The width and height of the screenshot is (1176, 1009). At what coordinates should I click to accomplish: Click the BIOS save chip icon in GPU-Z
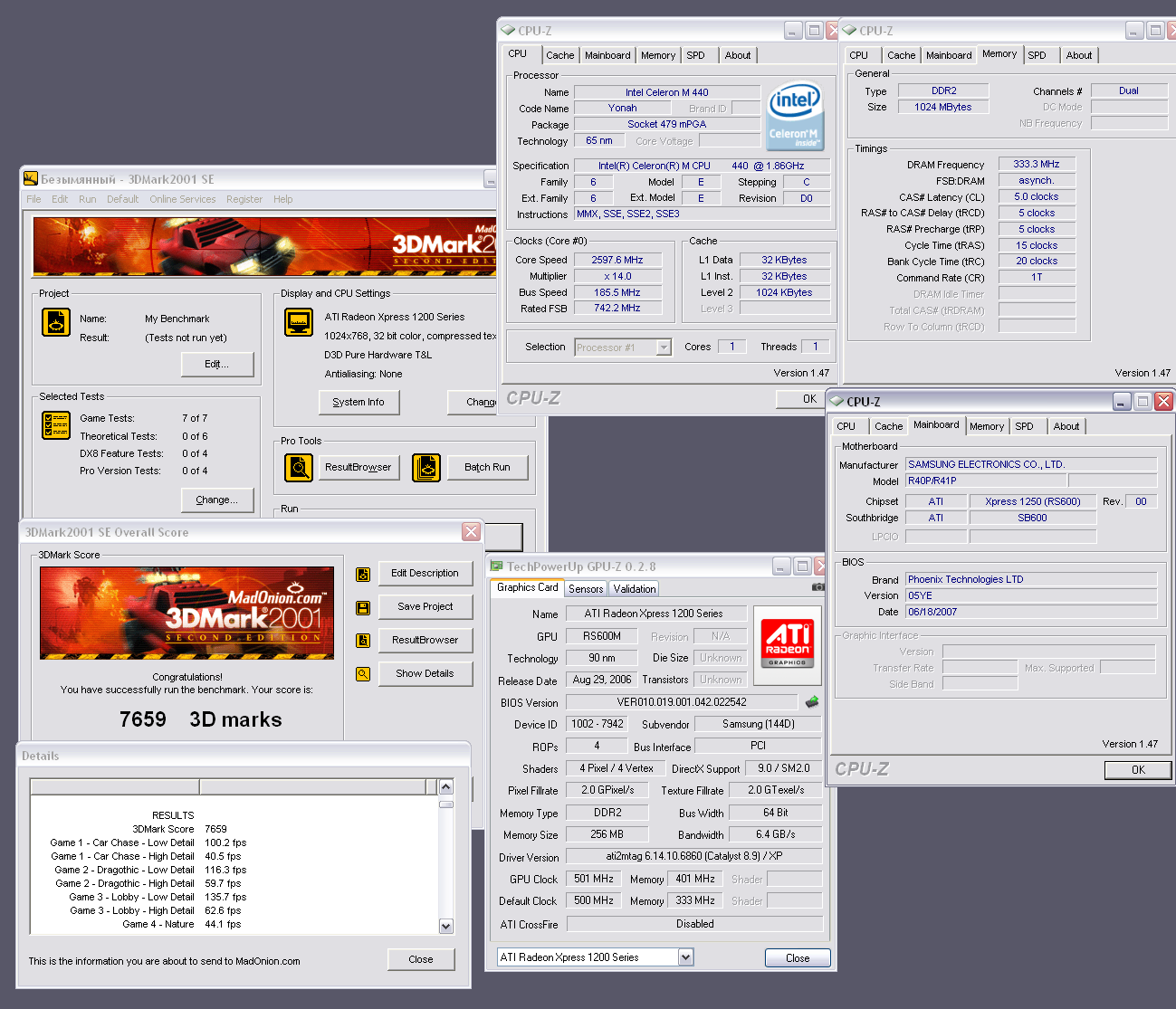[x=812, y=701]
